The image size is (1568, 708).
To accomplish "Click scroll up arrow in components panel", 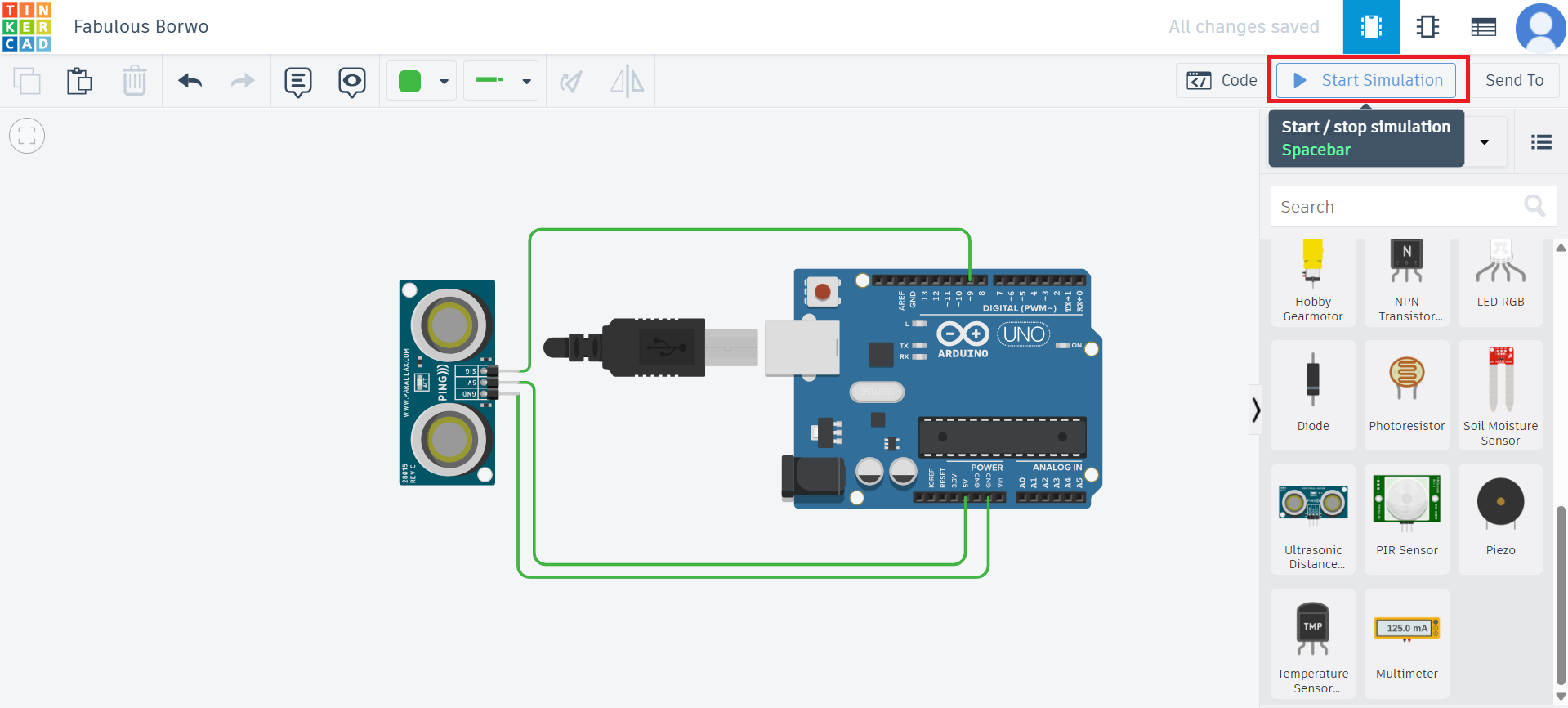I will coord(1561,248).
